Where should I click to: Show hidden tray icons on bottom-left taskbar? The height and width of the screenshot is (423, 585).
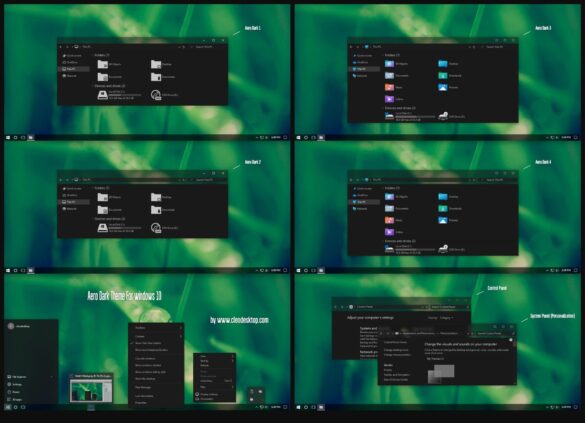click(x=256, y=407)
